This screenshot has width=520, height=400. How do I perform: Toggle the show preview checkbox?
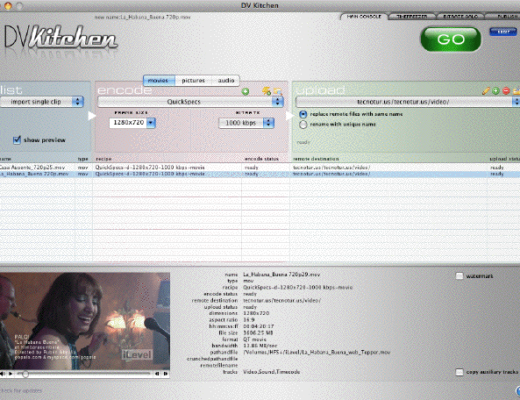click(x=17, y=140)
